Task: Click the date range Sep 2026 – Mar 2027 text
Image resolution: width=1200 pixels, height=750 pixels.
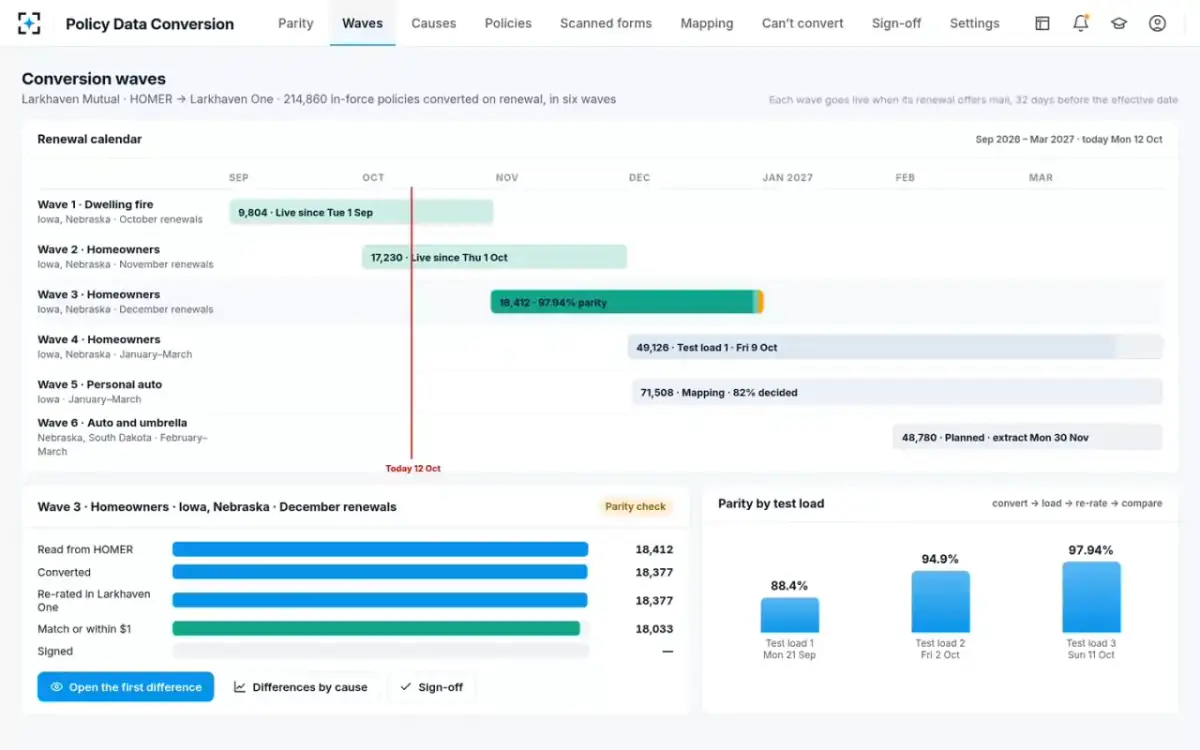Action: (x=1026, y=139)
